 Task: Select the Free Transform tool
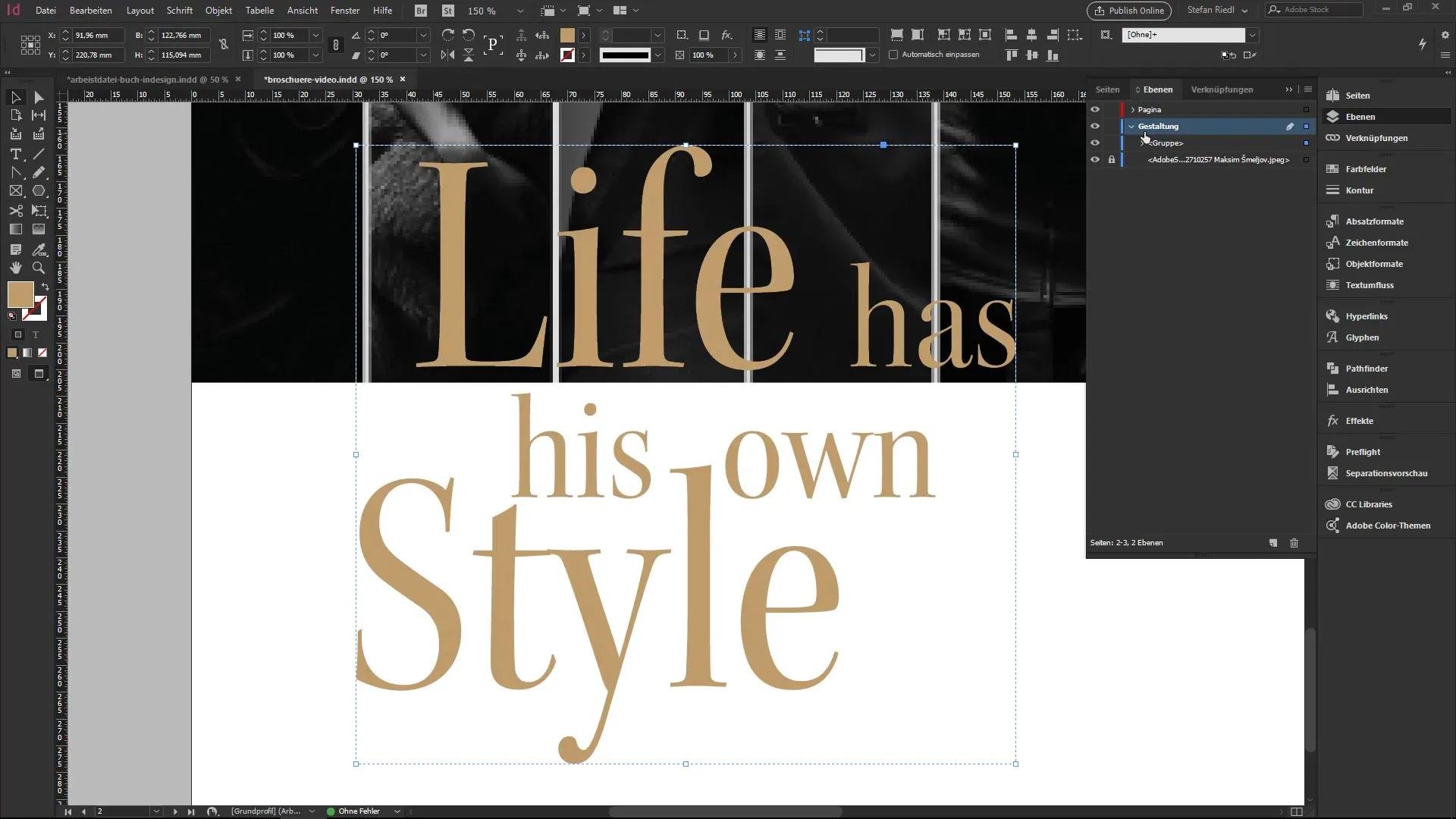[x=39, y=211]
